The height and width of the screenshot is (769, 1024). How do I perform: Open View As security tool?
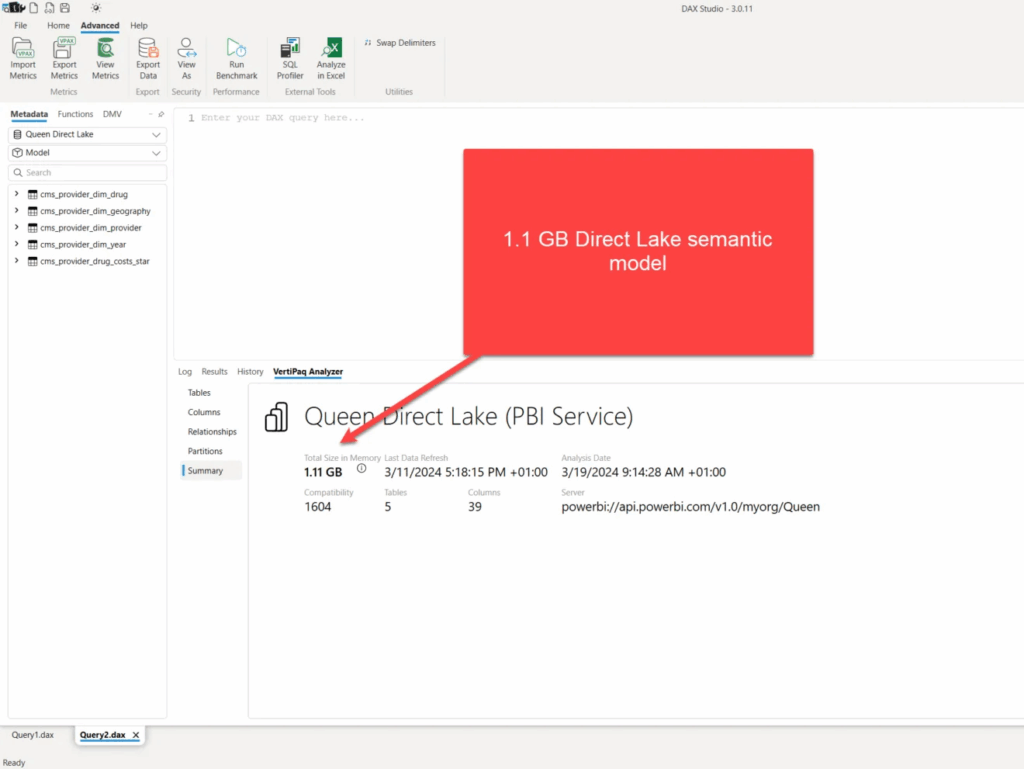click(x=186, y=58)
